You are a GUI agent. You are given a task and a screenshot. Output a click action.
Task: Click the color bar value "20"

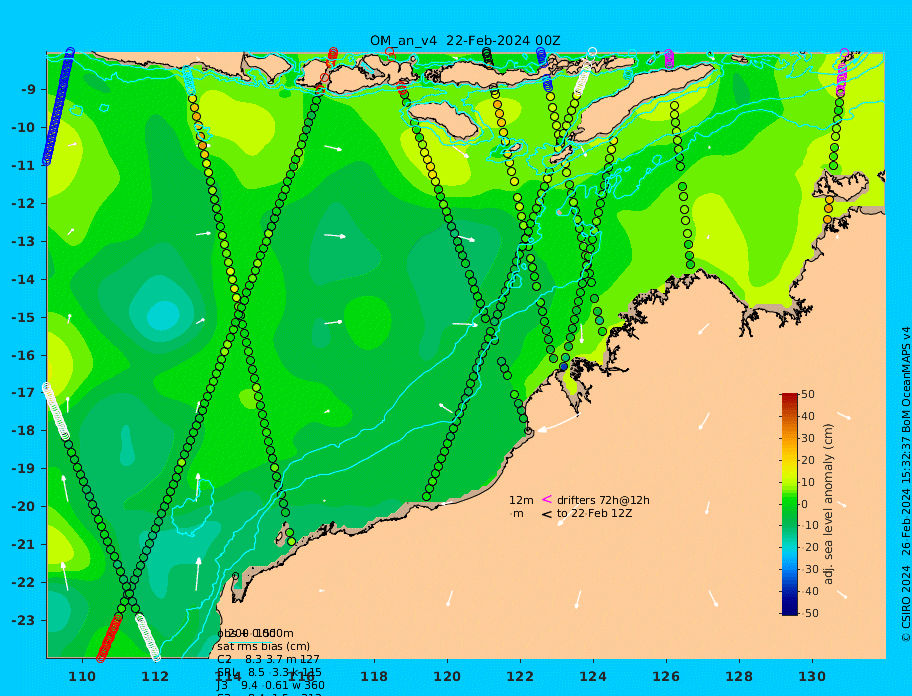click(808, 460)
